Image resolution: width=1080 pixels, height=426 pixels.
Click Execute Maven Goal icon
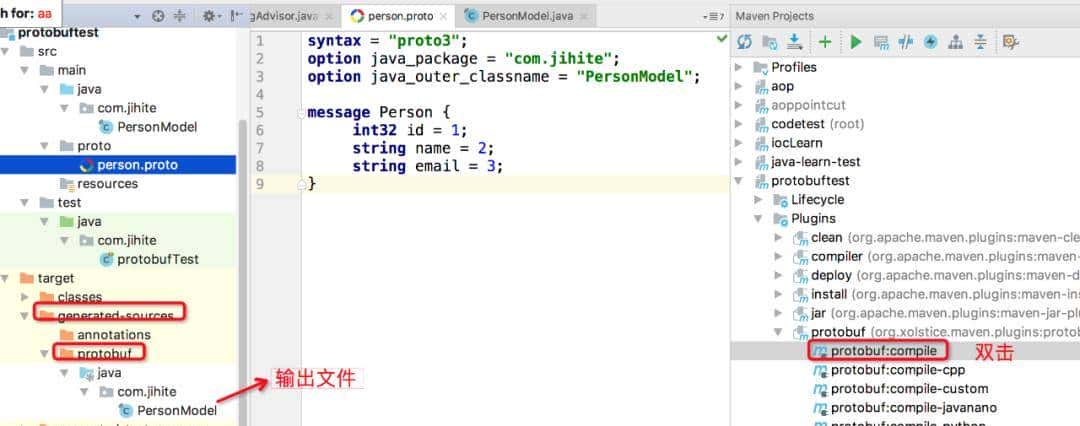[881, 42]
